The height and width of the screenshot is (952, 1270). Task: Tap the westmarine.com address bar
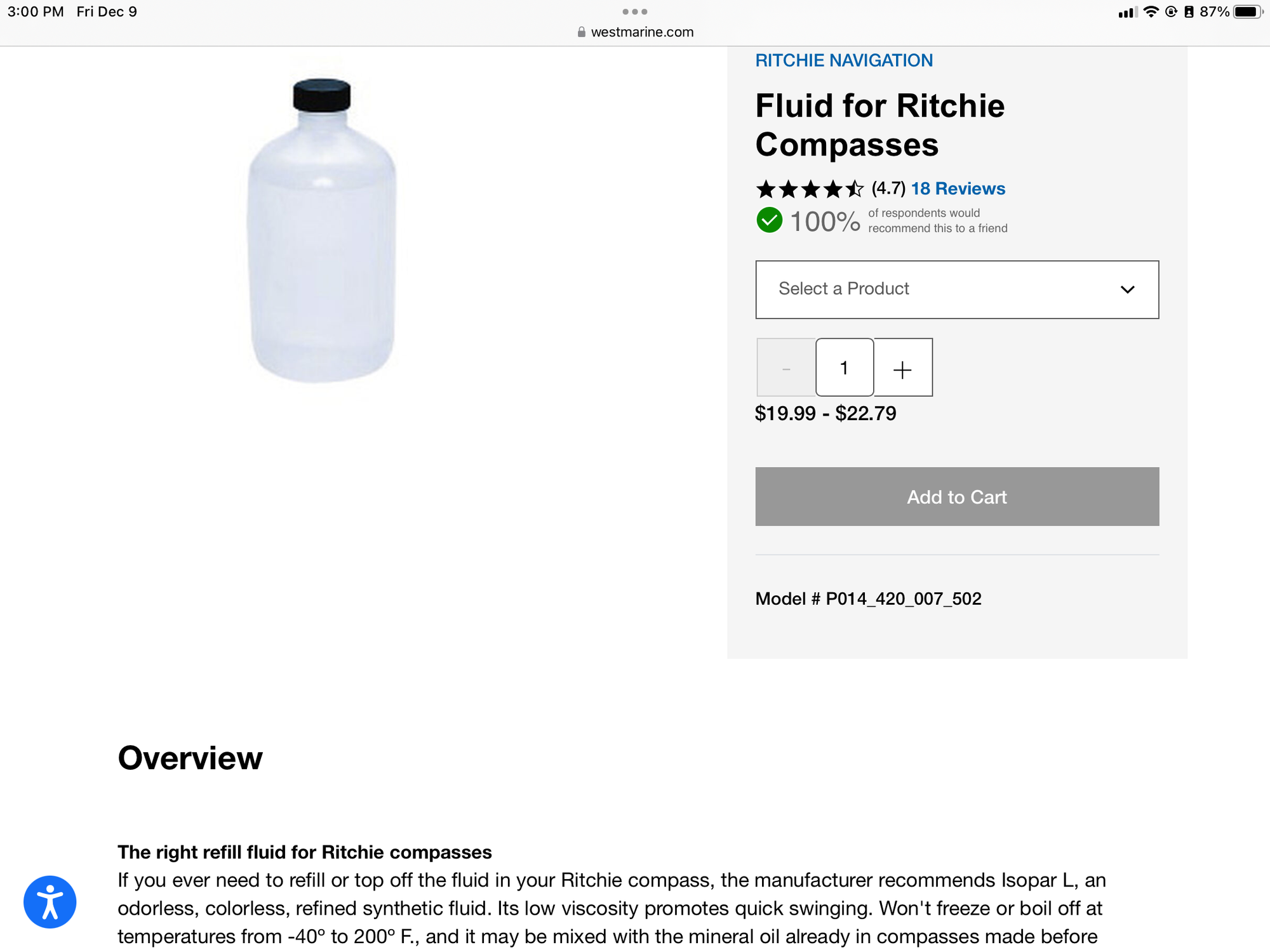(x=641, y=32)
